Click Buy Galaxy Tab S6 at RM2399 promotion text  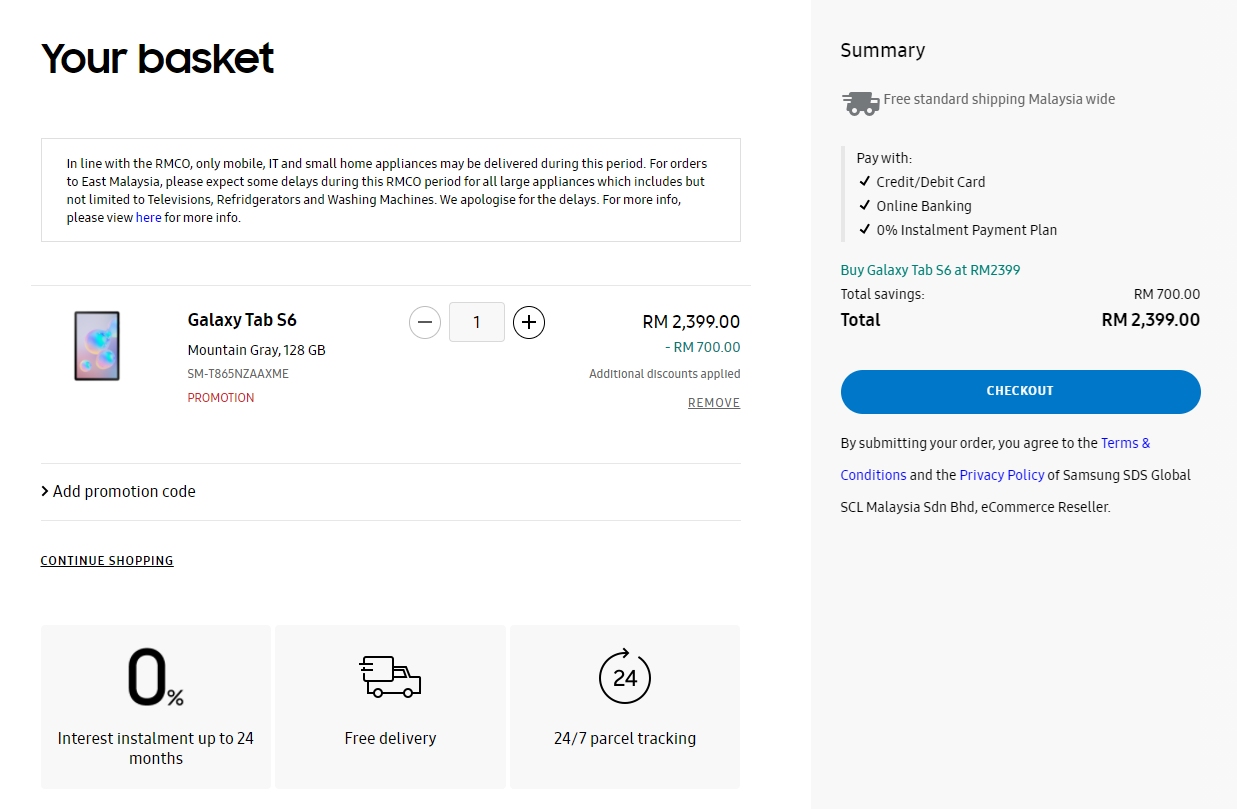click(x=930, y=270)
